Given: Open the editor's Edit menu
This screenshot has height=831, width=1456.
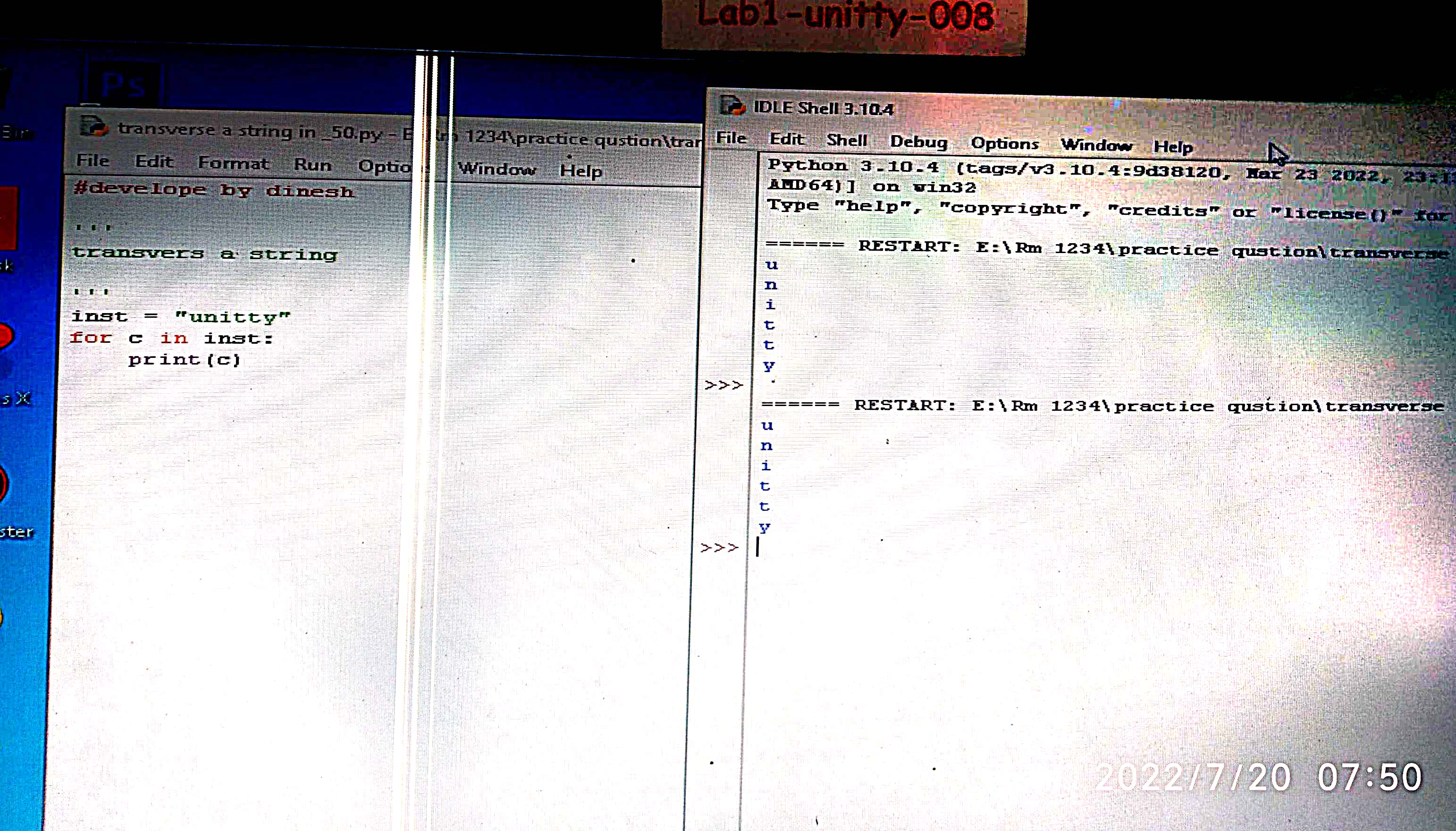Looking at the screenshot, I should tap(153, 161).
